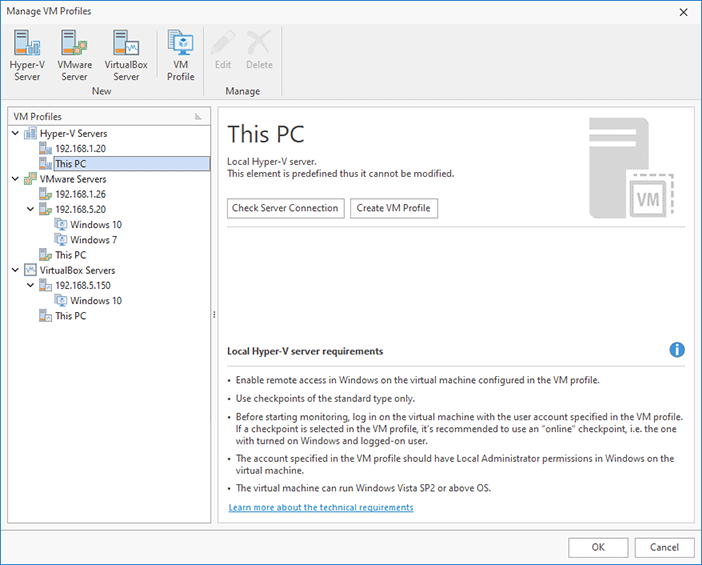Screen dimensions: 702x565
Task: Click the VM Profiles panel header
Action: (x=109, y=116)
